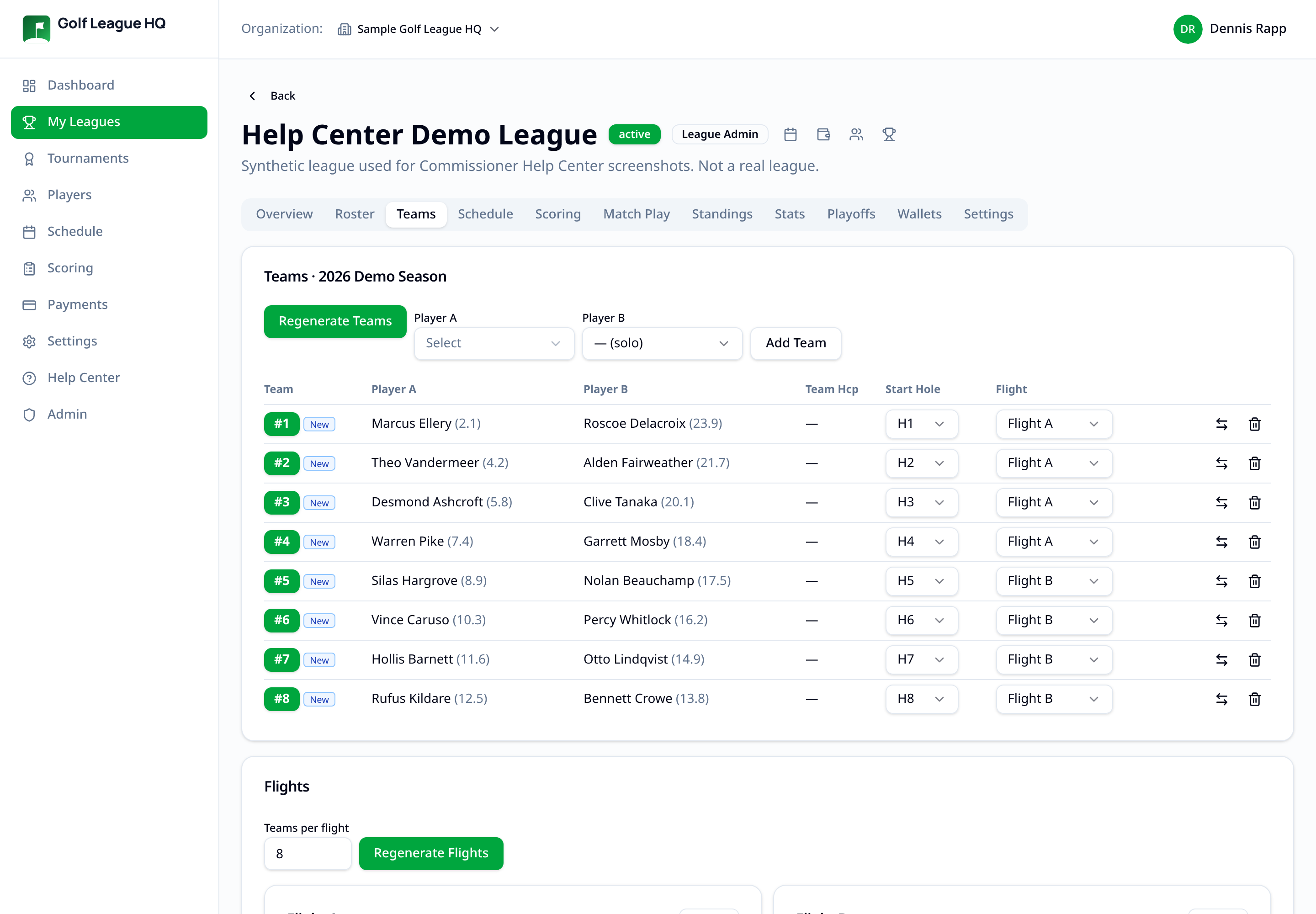Open the Player A Select dropdown

(493, 343)
